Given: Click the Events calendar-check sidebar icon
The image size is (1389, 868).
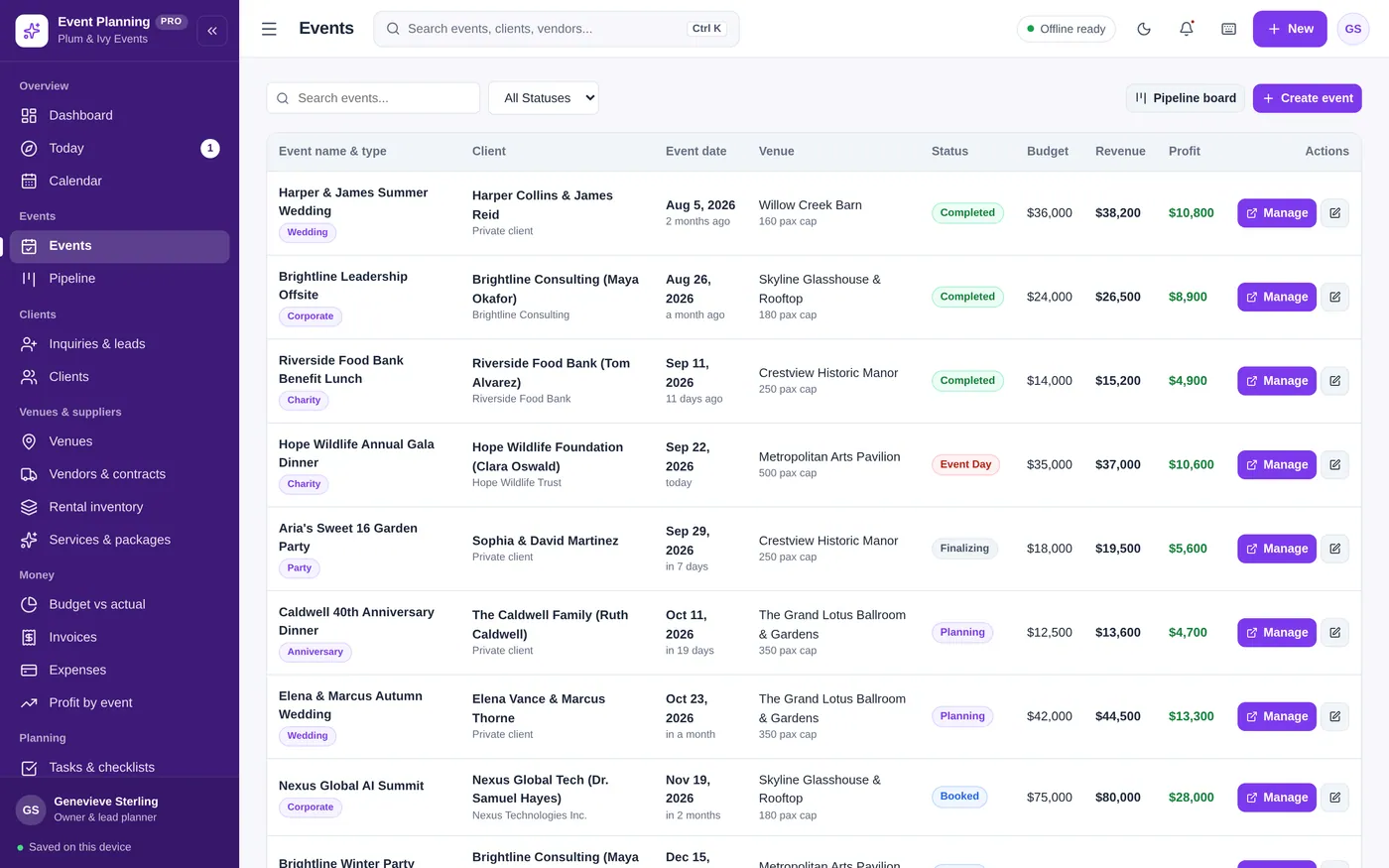Looking at the screenshot, I should tap(29, 246).
